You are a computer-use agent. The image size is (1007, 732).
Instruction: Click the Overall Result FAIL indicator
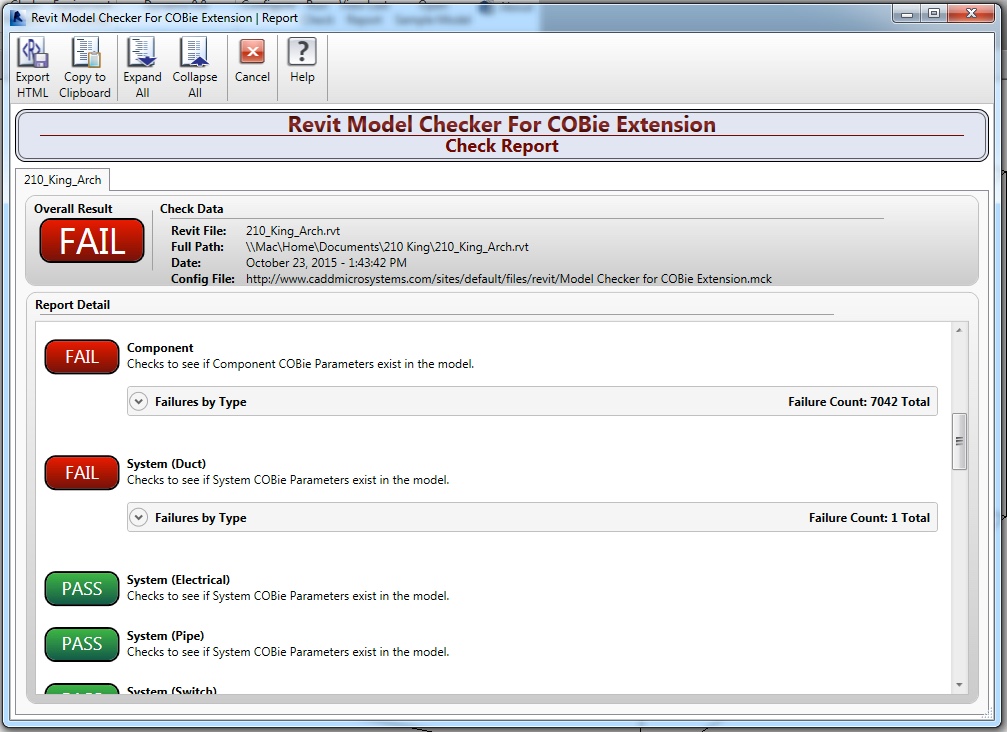tap(91, 241)
